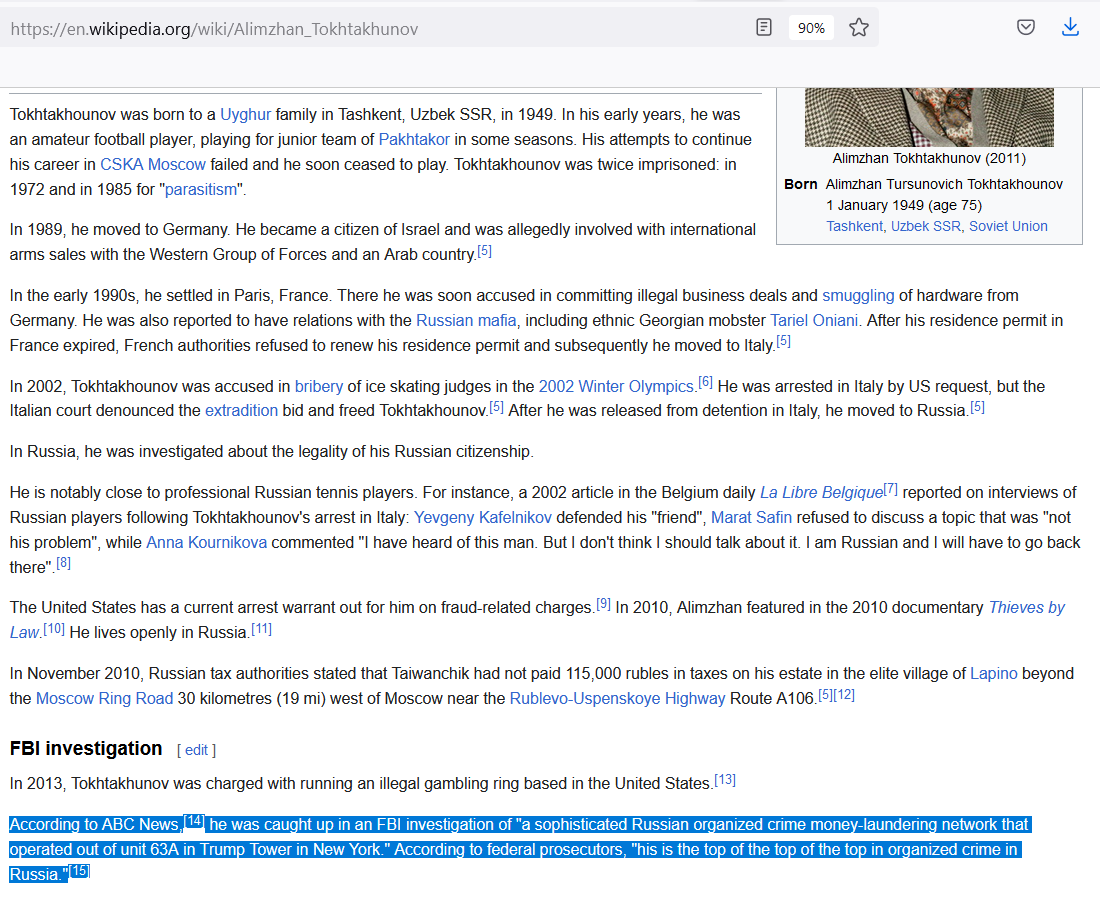Jump to citation [10] after Thieves by Law
This screenshot has width=1100, height=901.
(54, 629)
